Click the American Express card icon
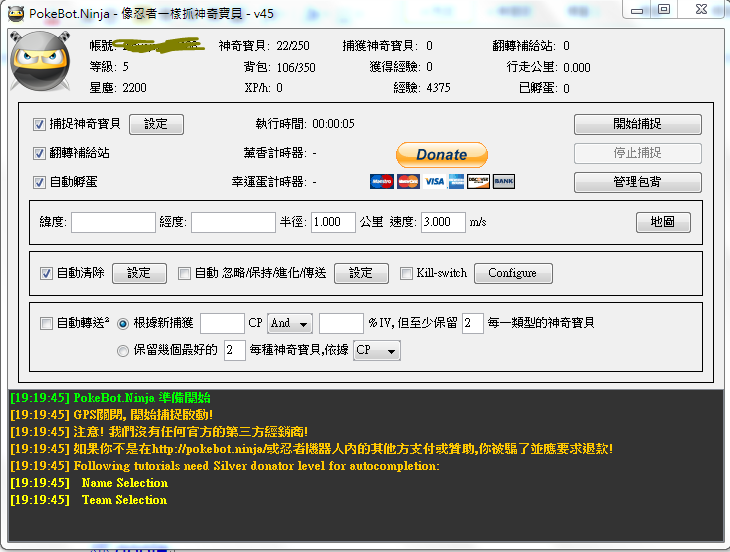This screenshot has height=552, width=730. point(456,182)
